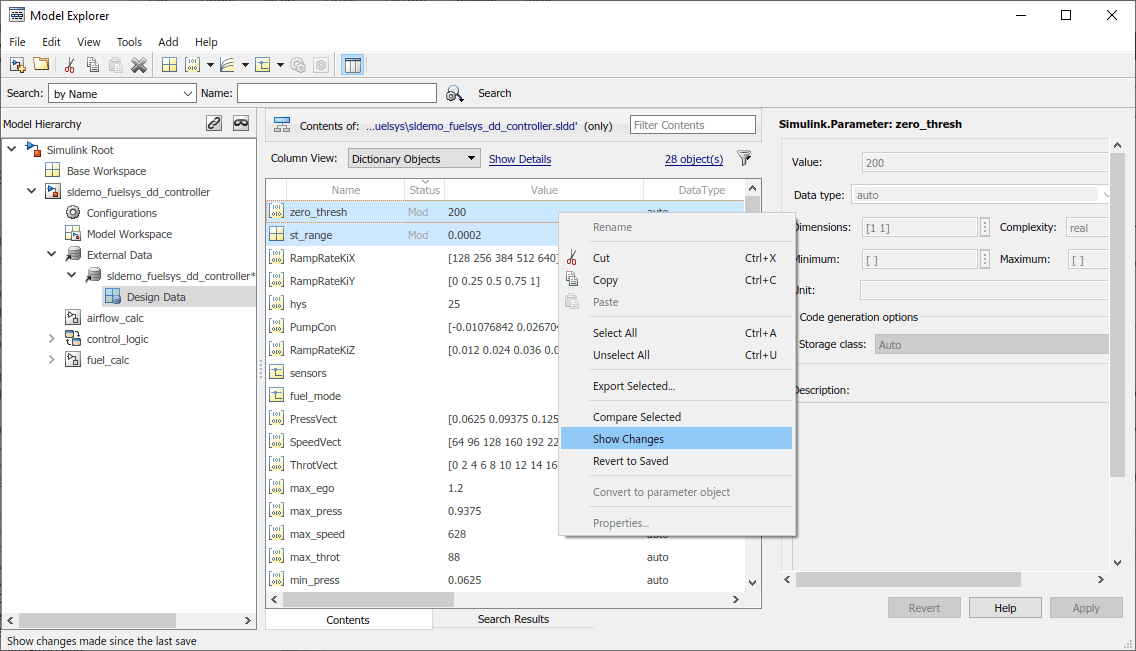Select Revert to Saved in context menu

tap(630, 461)
